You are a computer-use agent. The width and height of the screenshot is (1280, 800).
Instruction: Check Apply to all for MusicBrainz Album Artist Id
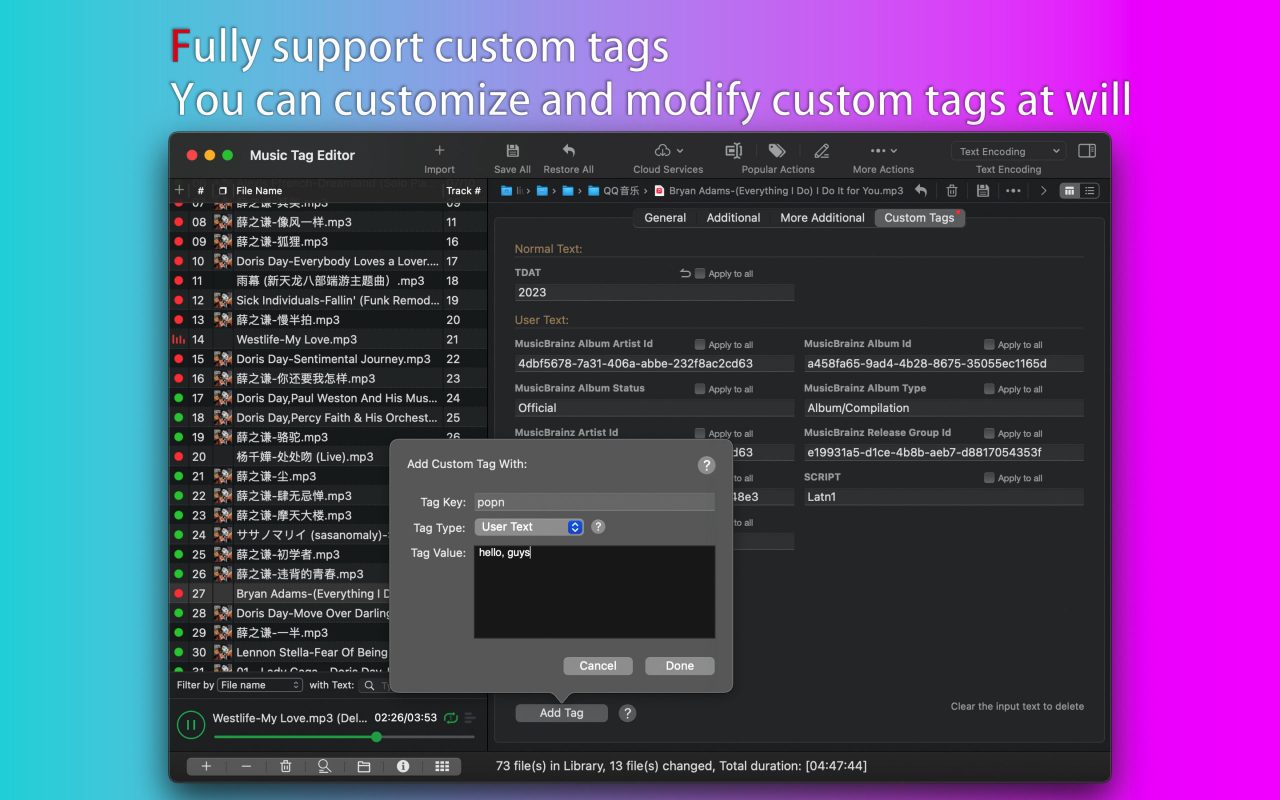tap(700, 344)
